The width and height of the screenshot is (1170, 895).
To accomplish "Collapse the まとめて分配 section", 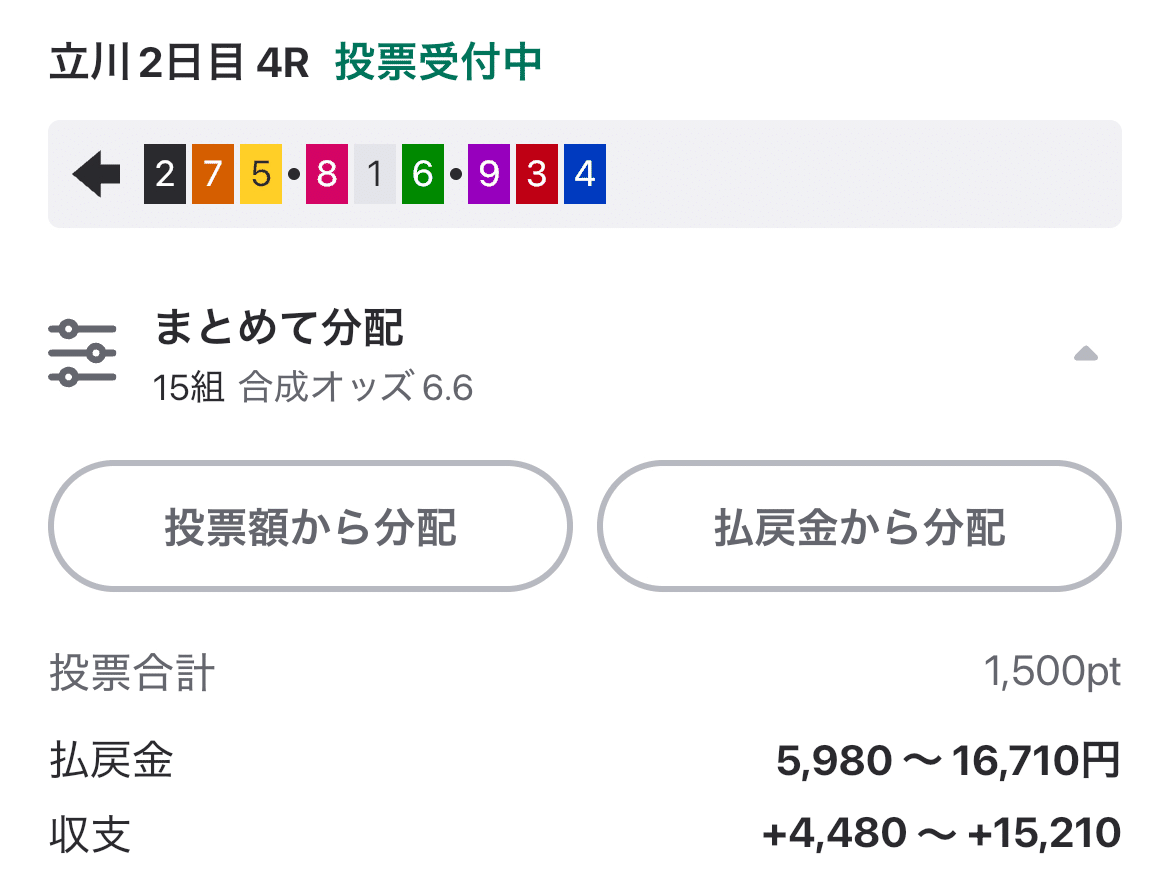I will [1086, 353].
